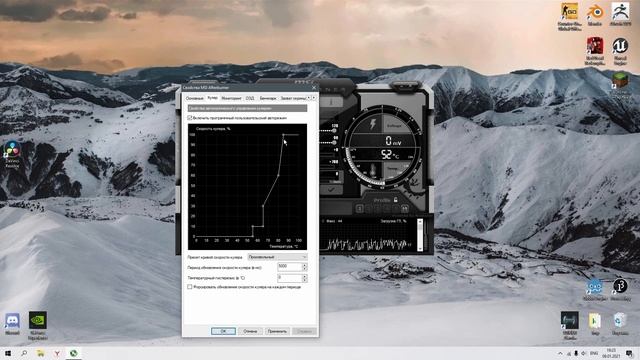Click the Voltage button in Afterburner gauge
The height and width of the screenshot is (360, 640).
(394, 126)
